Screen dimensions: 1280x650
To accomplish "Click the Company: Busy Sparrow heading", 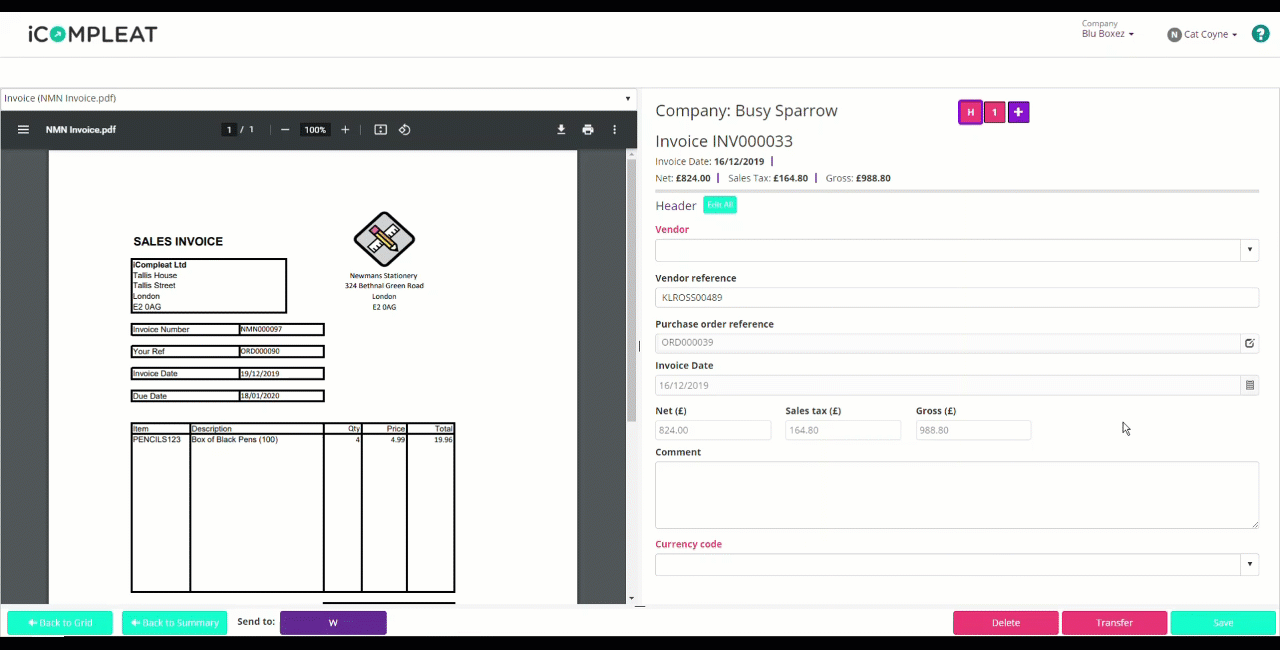I will (746, 111).
